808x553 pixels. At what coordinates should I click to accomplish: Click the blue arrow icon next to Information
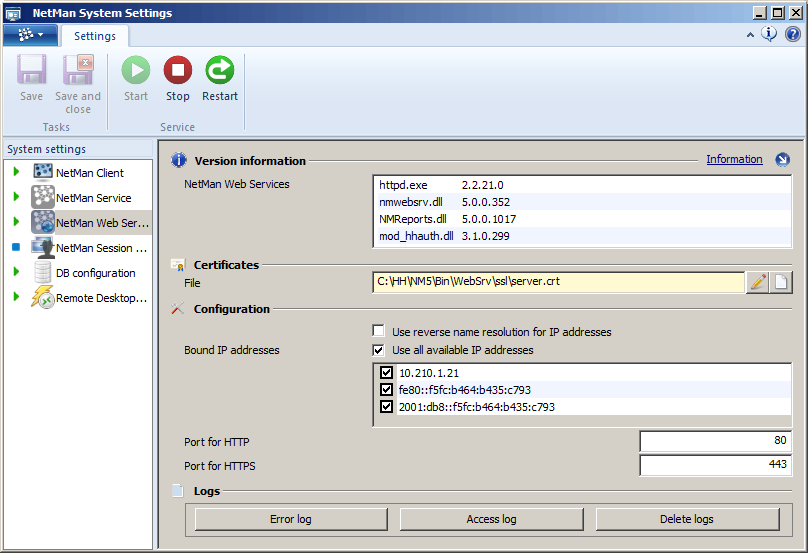782,160
